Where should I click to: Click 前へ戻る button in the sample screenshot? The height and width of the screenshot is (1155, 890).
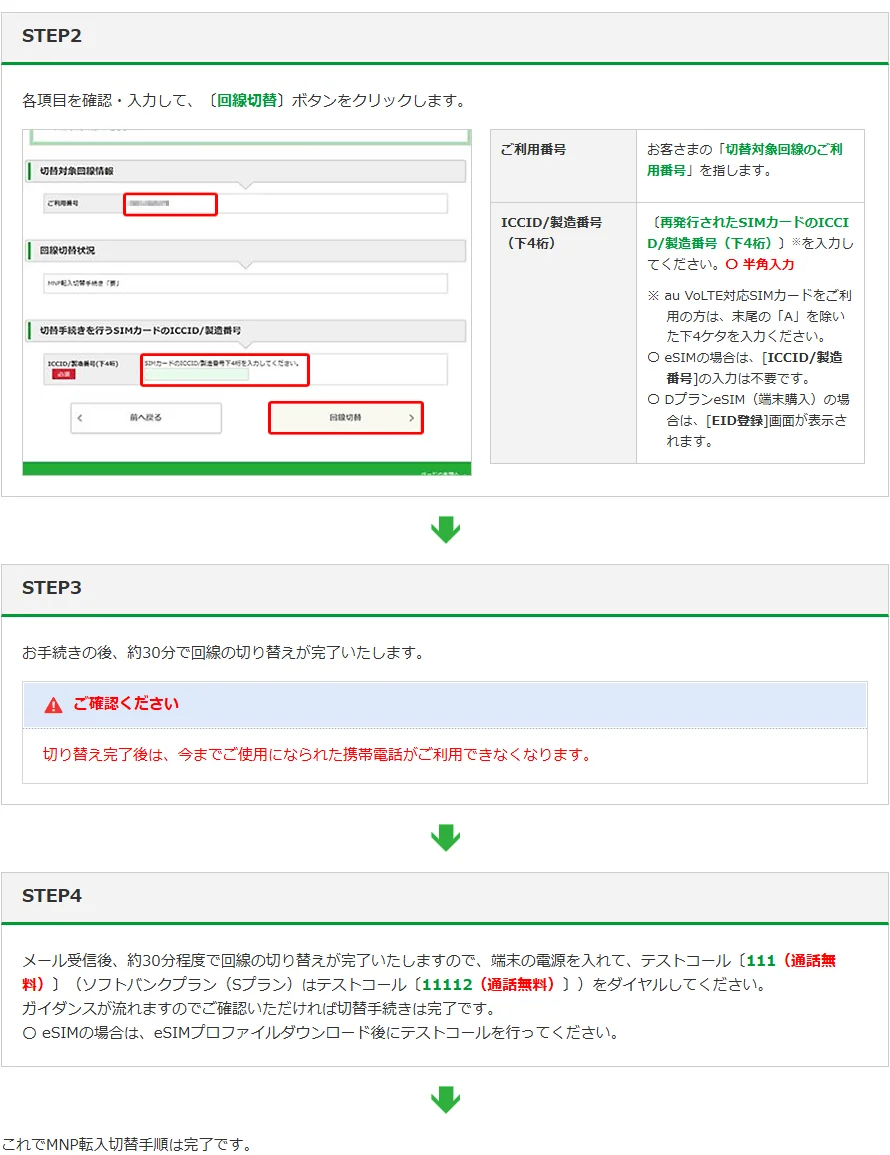coord(146,418)
